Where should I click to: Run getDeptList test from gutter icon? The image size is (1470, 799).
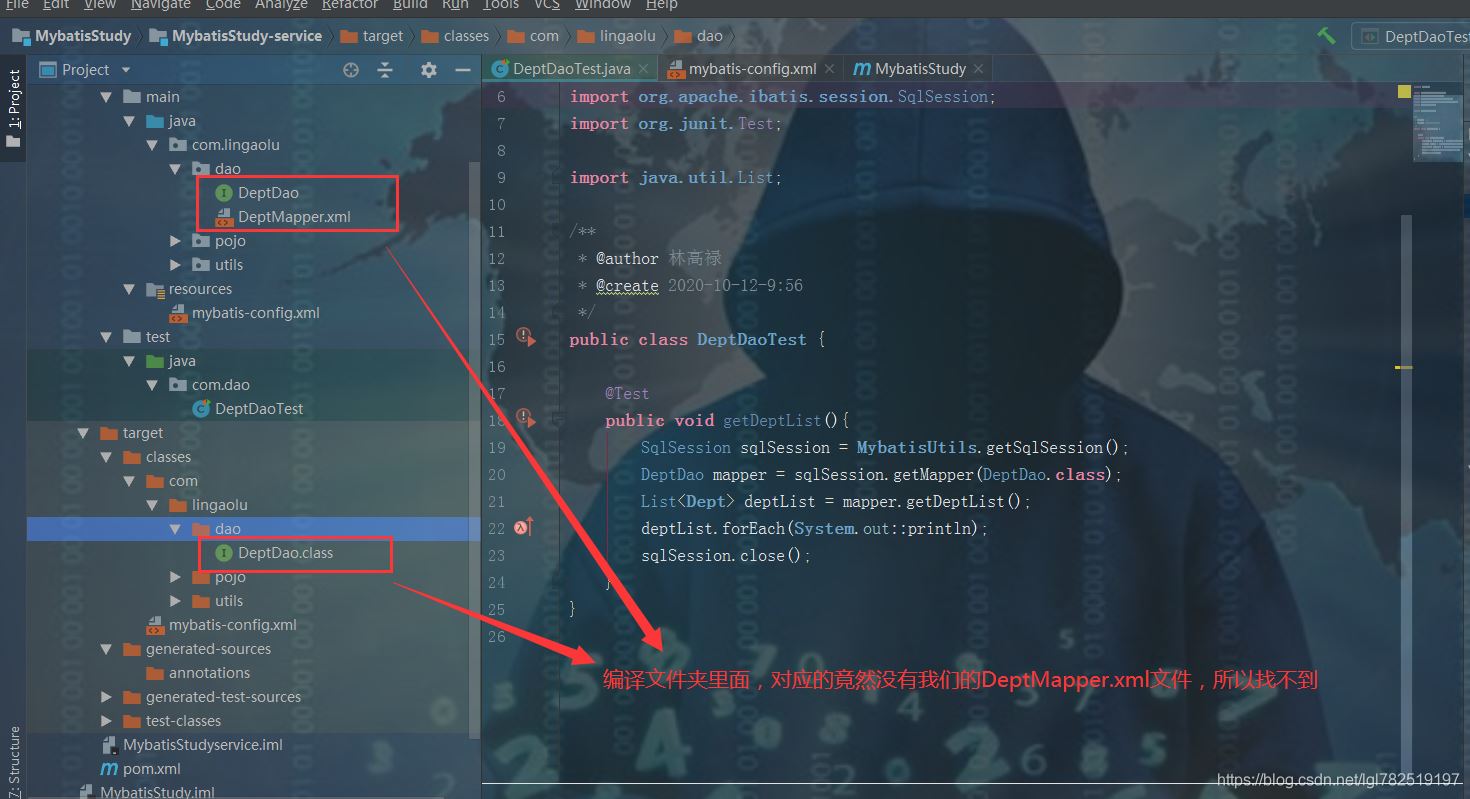point(525,417)
